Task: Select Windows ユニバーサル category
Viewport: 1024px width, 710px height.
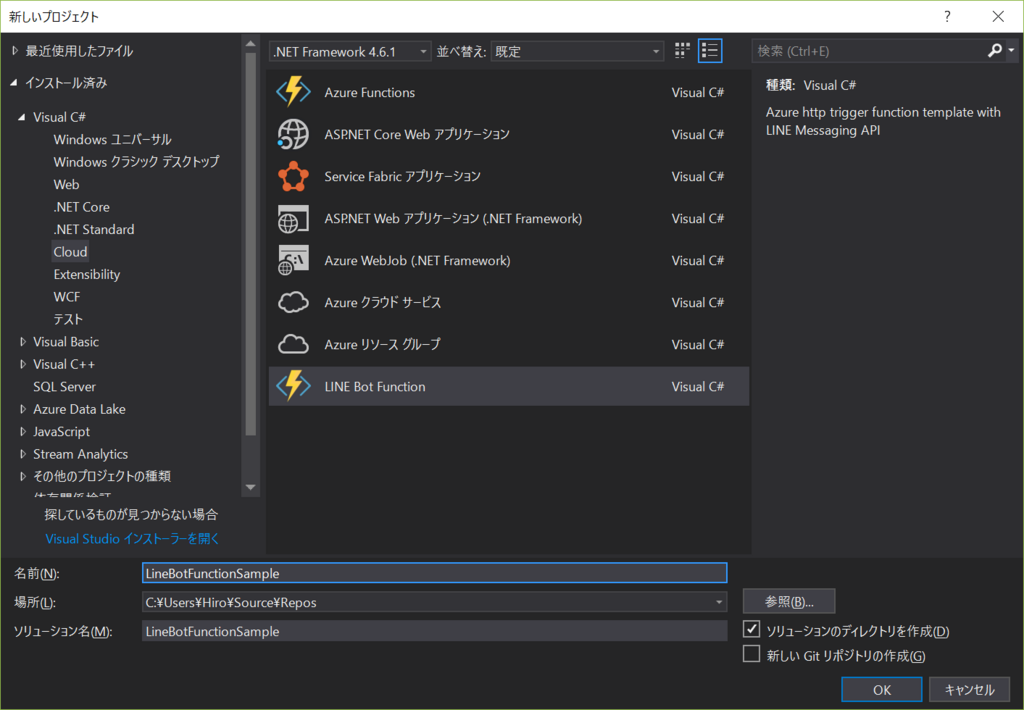Action: pyautogui.click(x=112, y=140)
